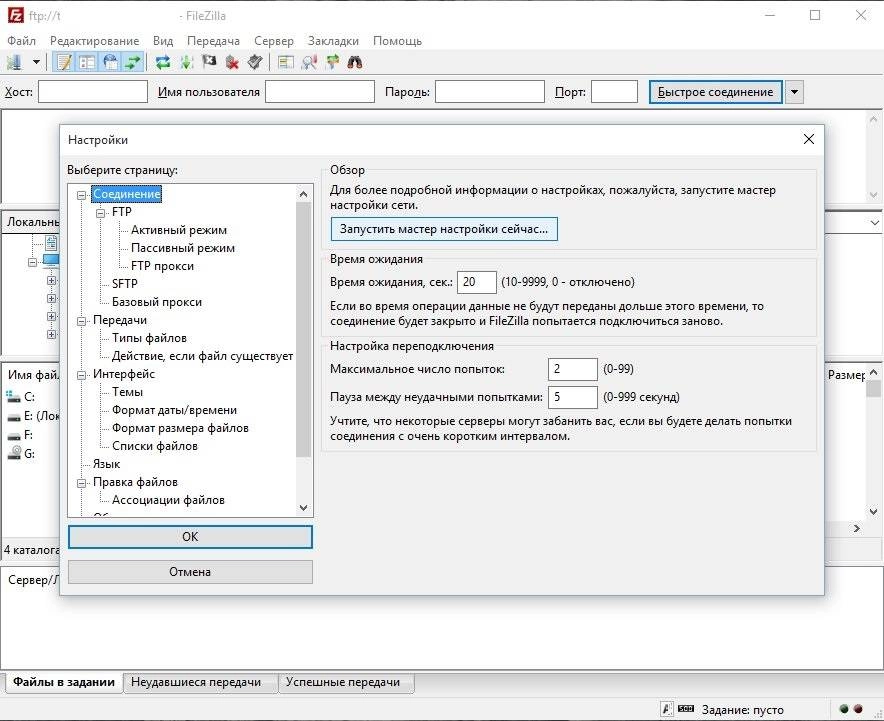
Task: Select Базовый прокси settings page
Action: [x=157, y=302]
